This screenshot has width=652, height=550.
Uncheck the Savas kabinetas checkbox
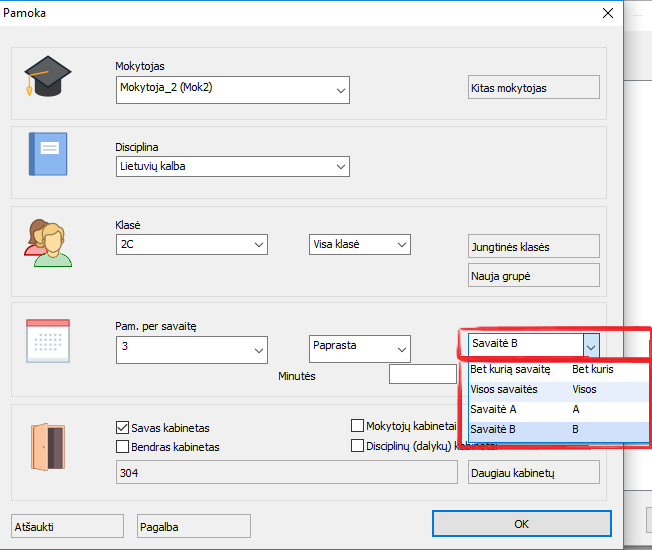coord(123,428)
